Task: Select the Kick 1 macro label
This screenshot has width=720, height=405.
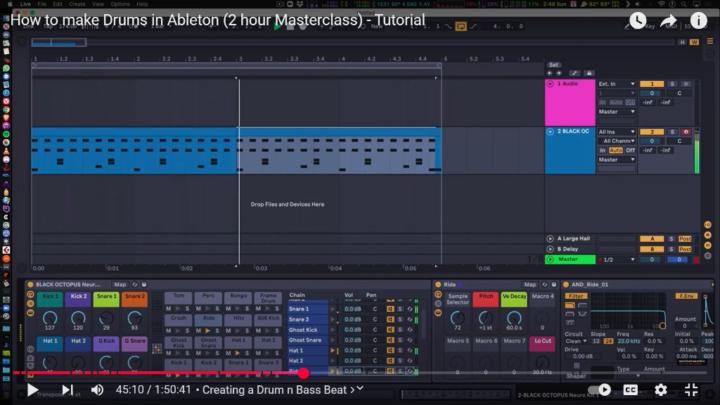Action: click(50, 297)
